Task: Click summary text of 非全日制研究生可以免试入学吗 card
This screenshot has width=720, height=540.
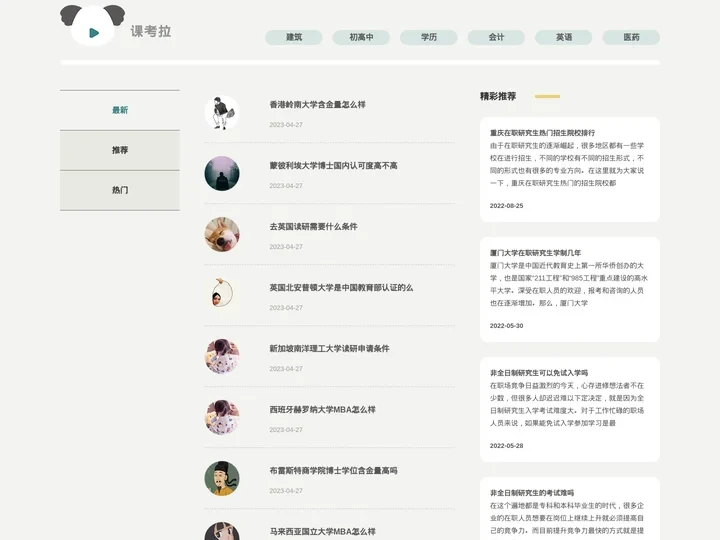Action: [x=567, y=404]
